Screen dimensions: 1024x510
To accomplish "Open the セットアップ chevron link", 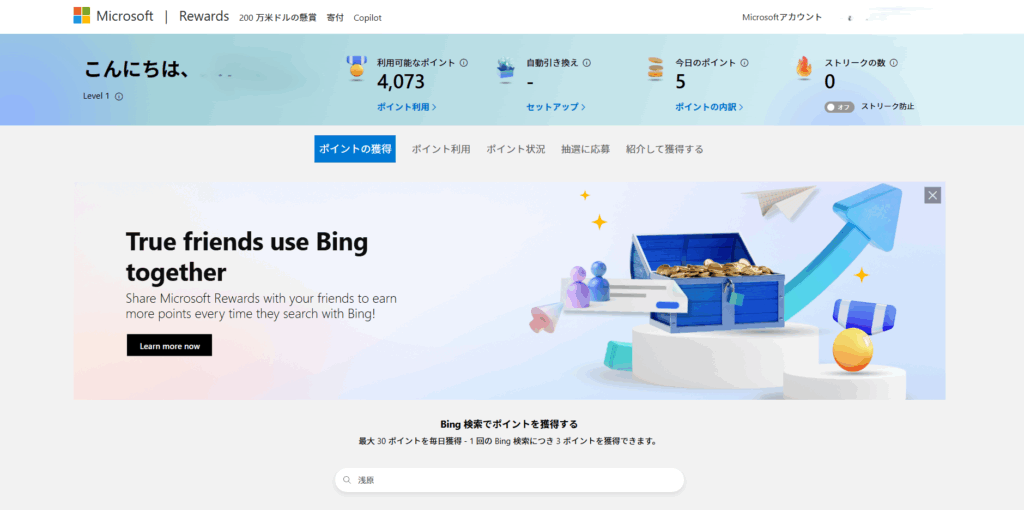I will click(x=555, y=107).
